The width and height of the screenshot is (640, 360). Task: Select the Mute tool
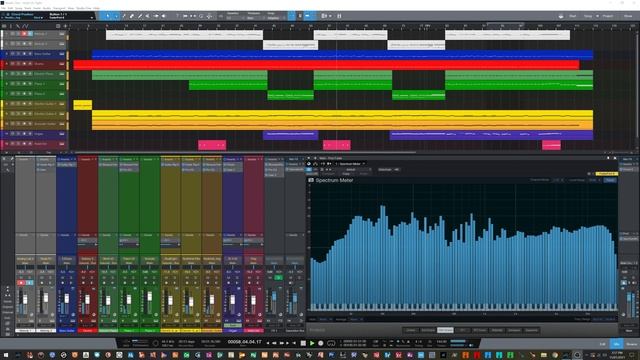click(x=148, y=16)
